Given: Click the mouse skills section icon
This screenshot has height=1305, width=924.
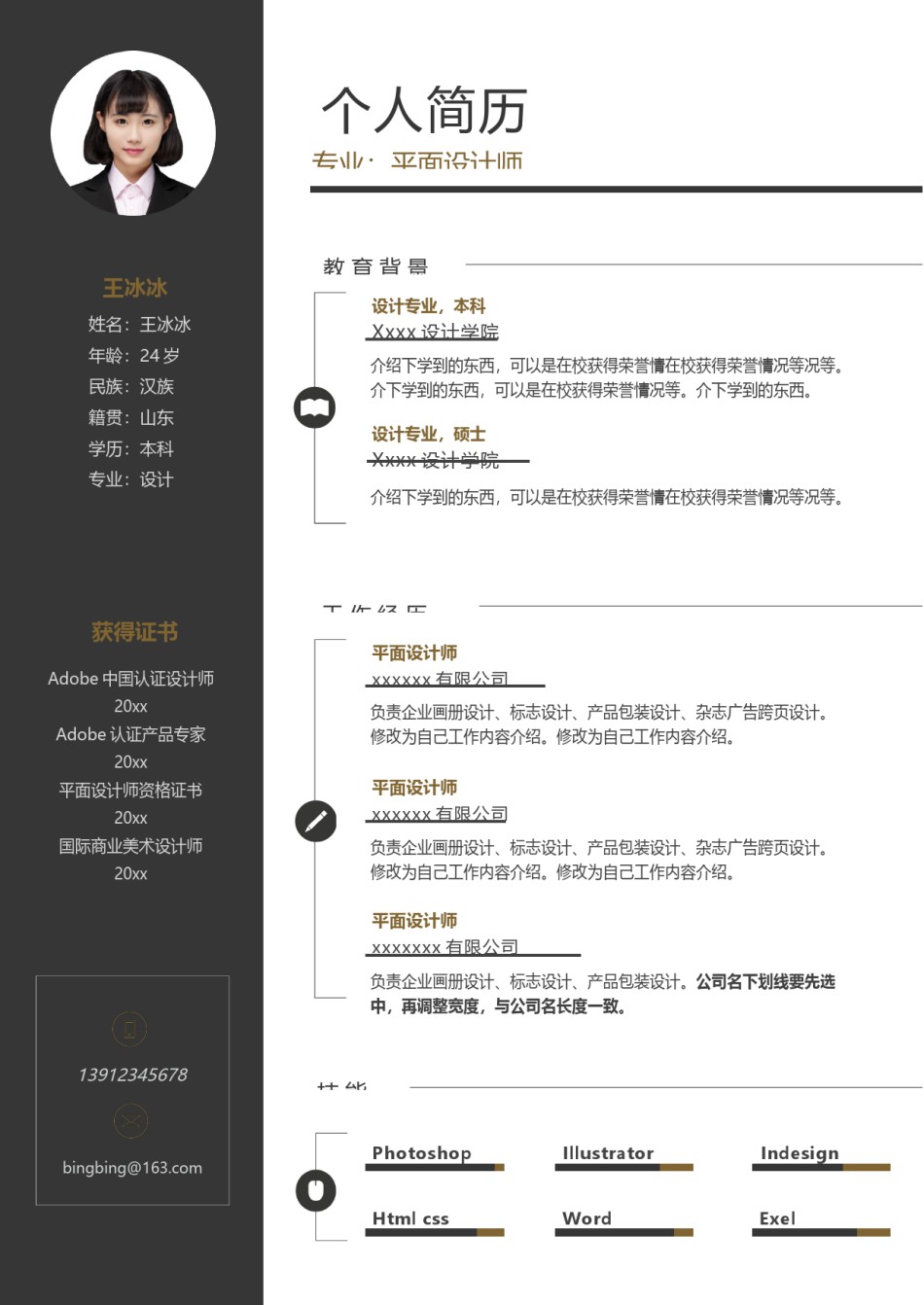Looking at the screenshot, I should (315, 1190).
